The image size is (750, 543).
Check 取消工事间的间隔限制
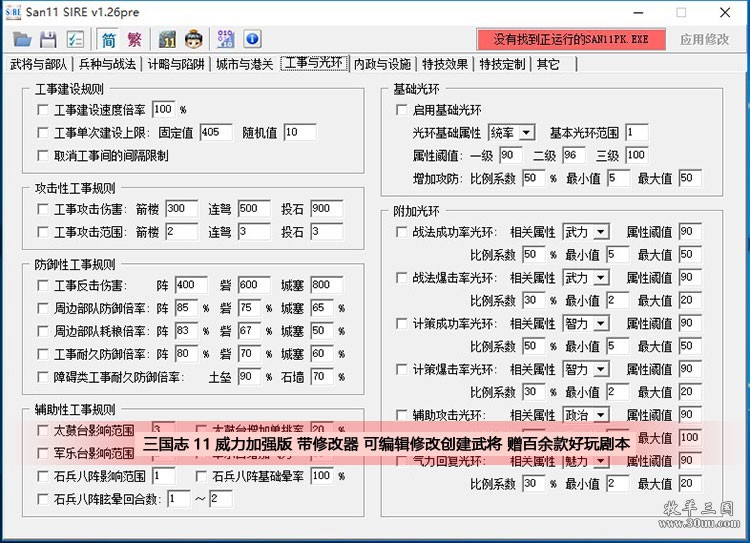tap(43, 155)
